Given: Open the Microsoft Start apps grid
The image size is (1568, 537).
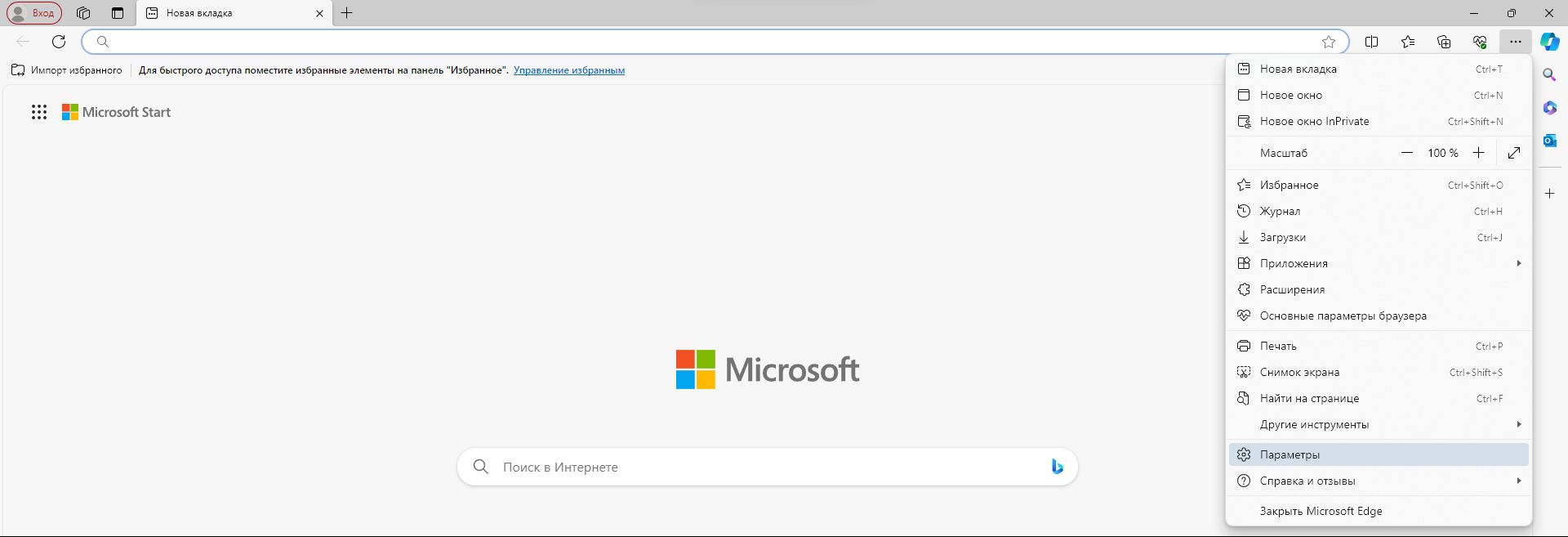Looking at the screenshot, I should tap(39, 112).
